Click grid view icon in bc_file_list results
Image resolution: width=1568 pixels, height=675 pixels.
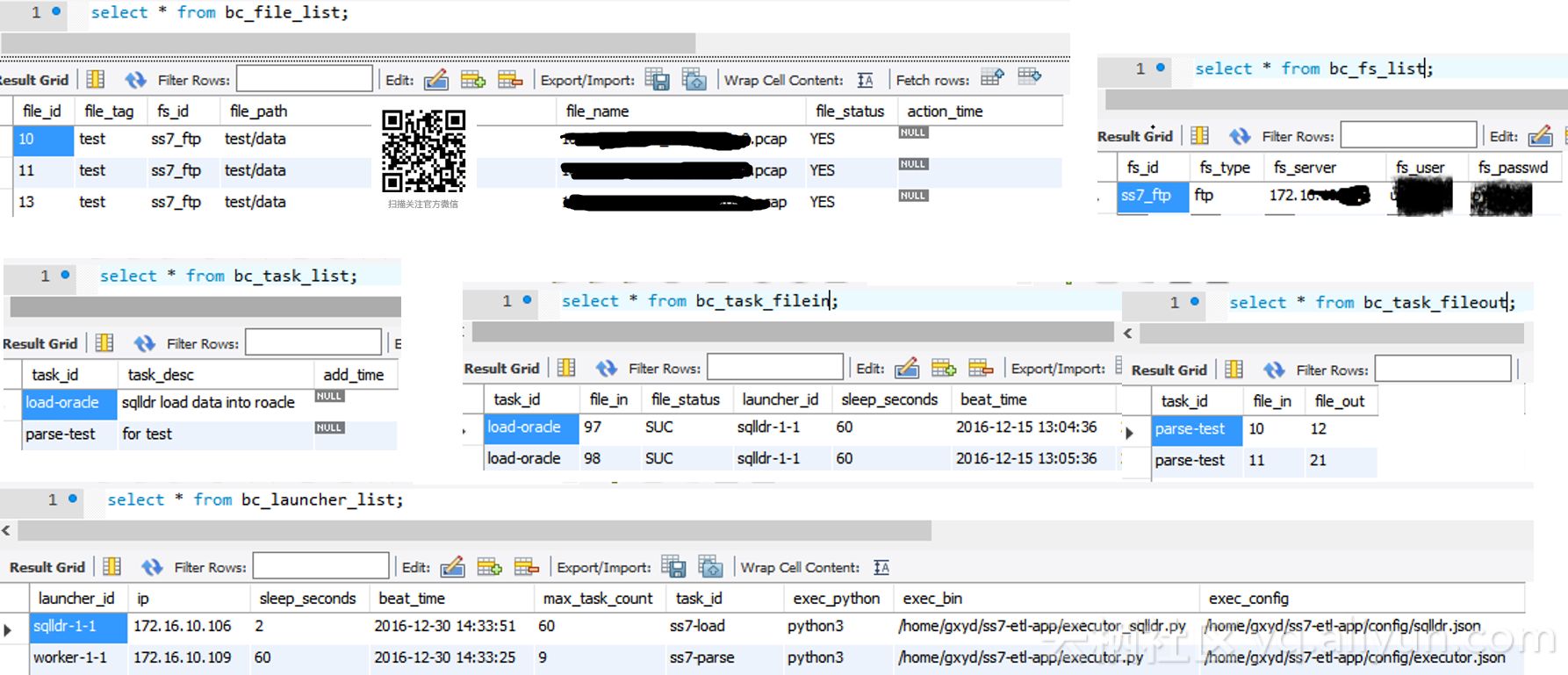pyautogui.click(x=96, y=80)
